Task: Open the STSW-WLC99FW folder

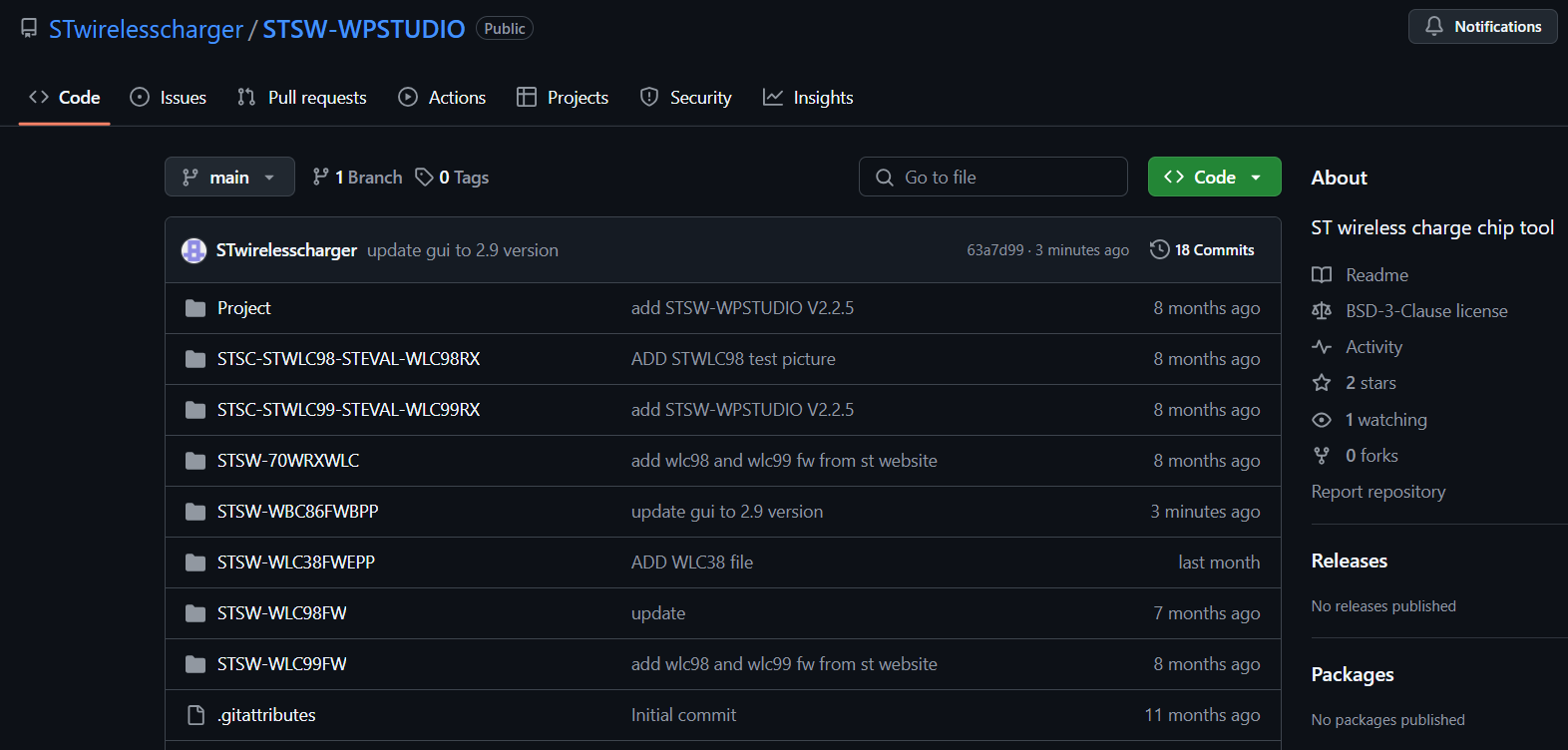Action: point(282,664)
